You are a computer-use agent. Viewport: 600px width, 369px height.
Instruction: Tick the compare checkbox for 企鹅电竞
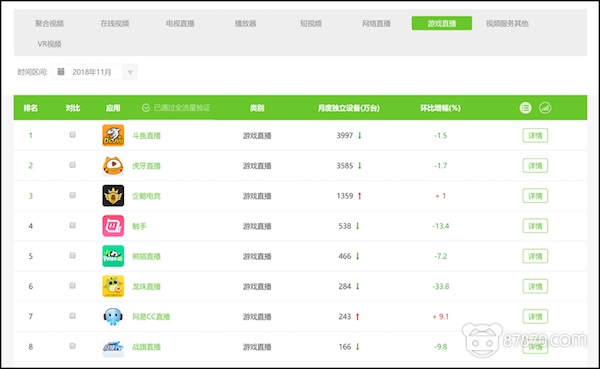(x=72, y=195)
